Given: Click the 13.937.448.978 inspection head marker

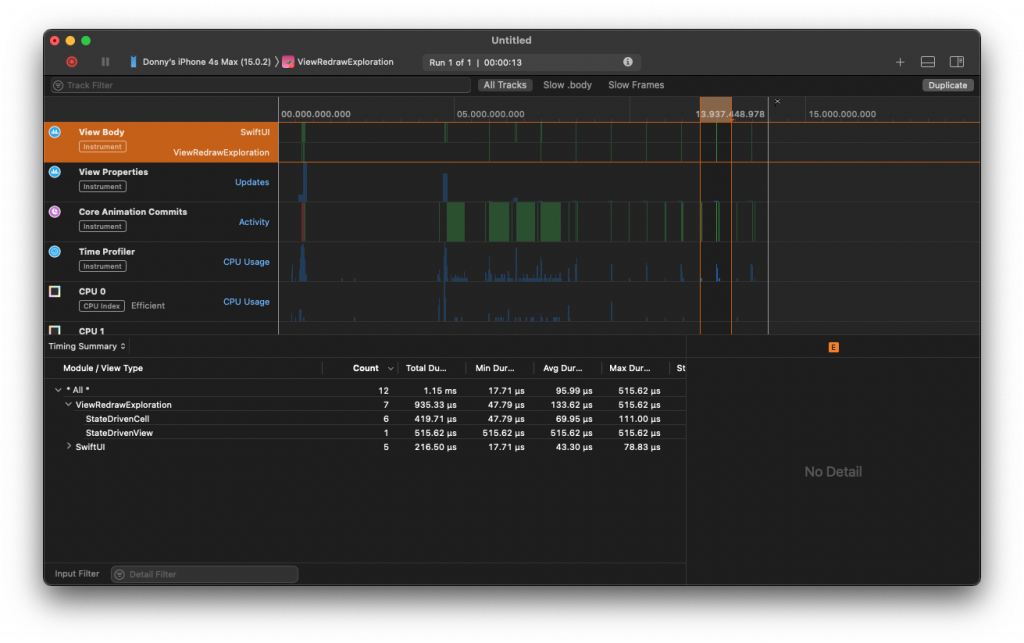Looking at the screenshot, I should (x=730, y=114).
